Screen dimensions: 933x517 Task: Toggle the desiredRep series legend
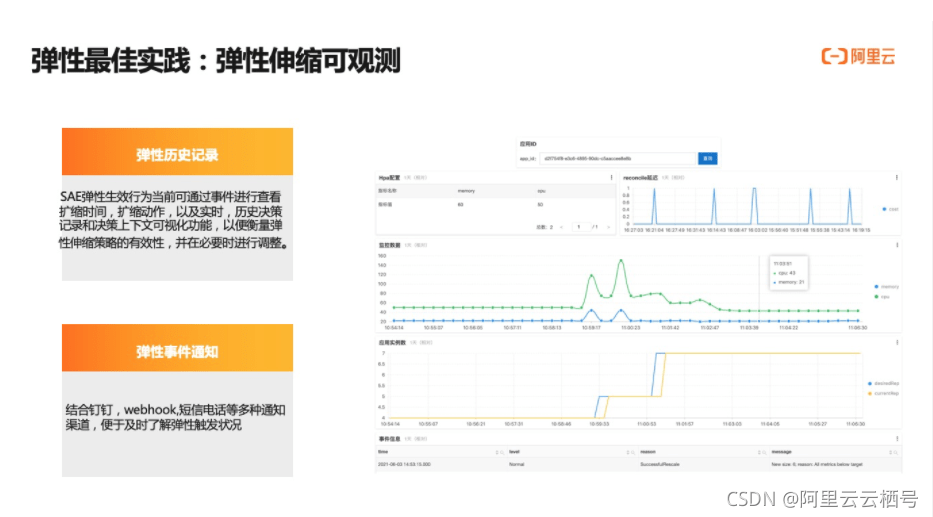coord(884,383)
